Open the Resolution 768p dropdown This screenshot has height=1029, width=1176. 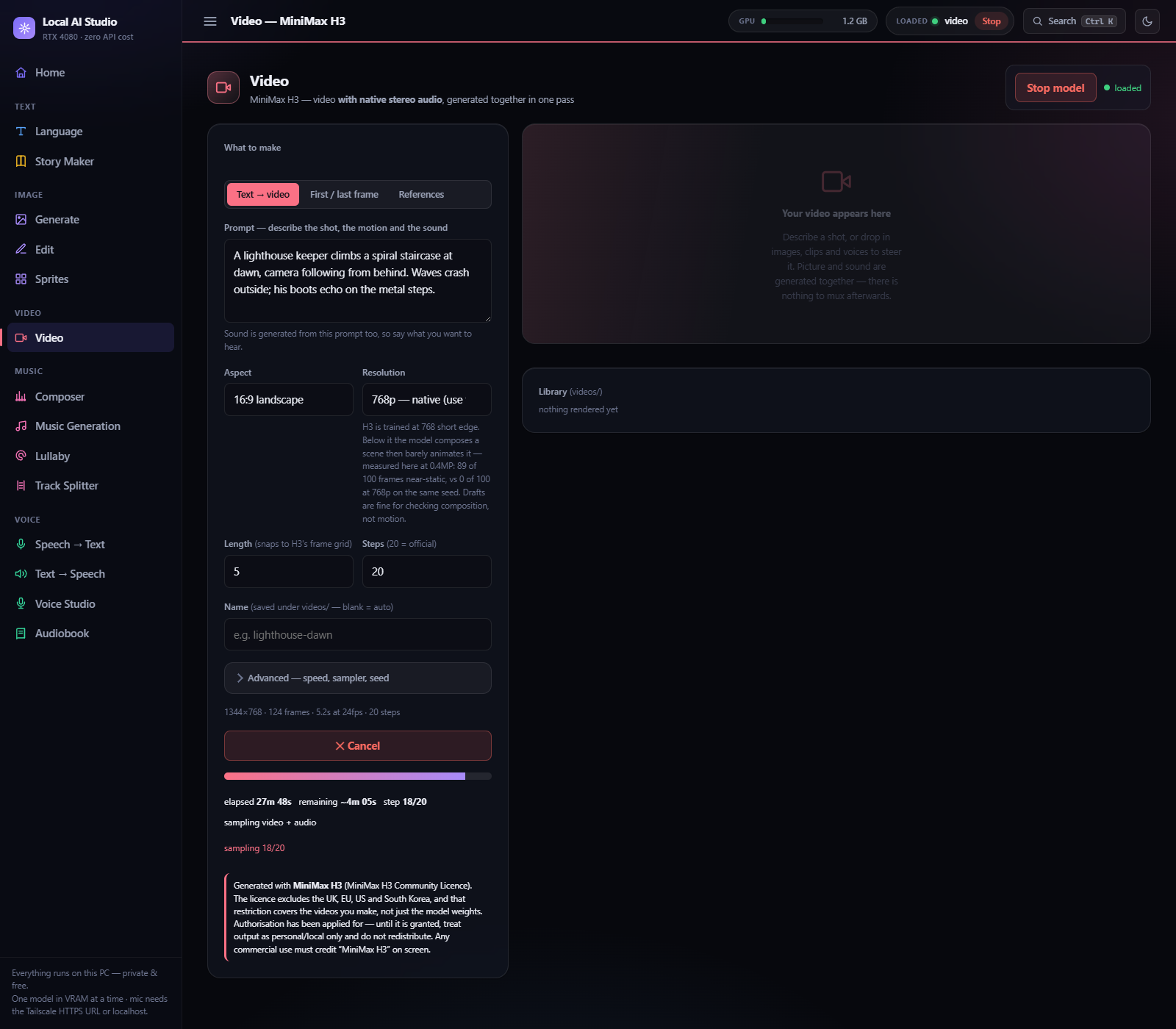pos(426,400)
